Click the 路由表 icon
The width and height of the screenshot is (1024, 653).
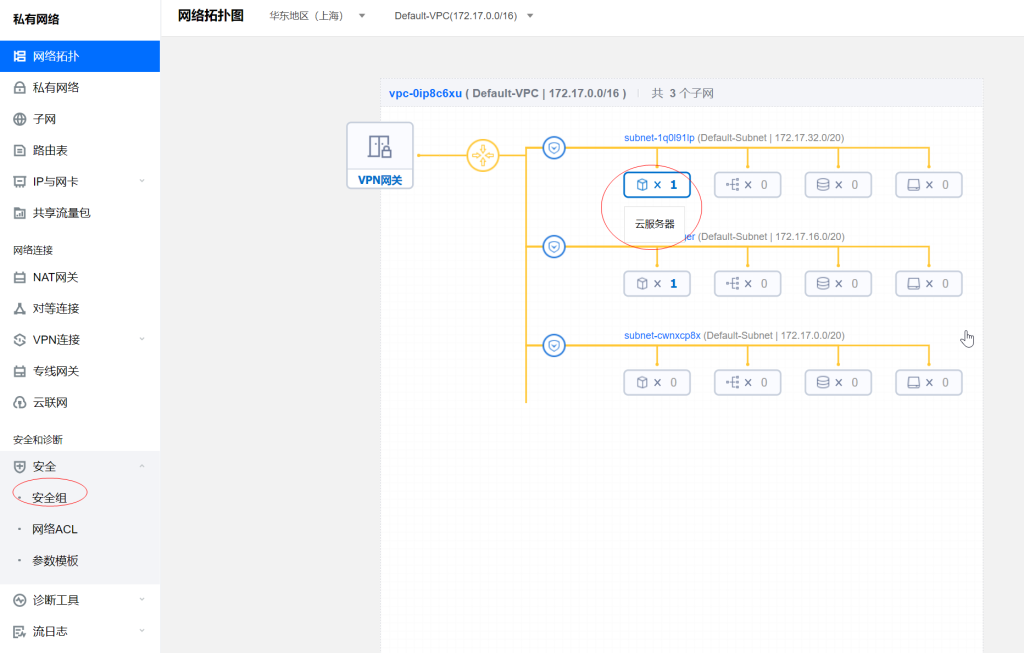pyautogui.click(x=20, y=150)
